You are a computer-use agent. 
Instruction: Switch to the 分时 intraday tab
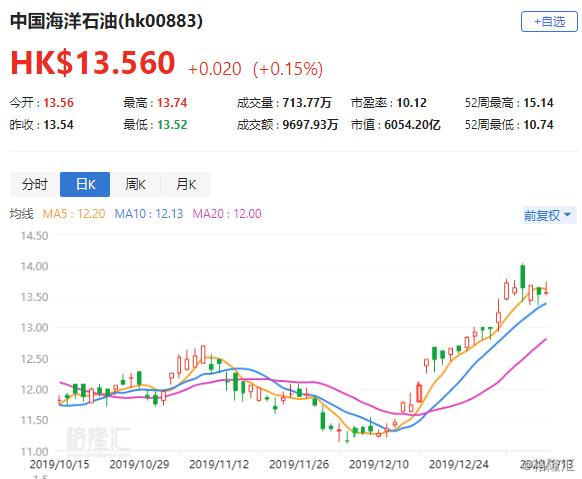35,184
